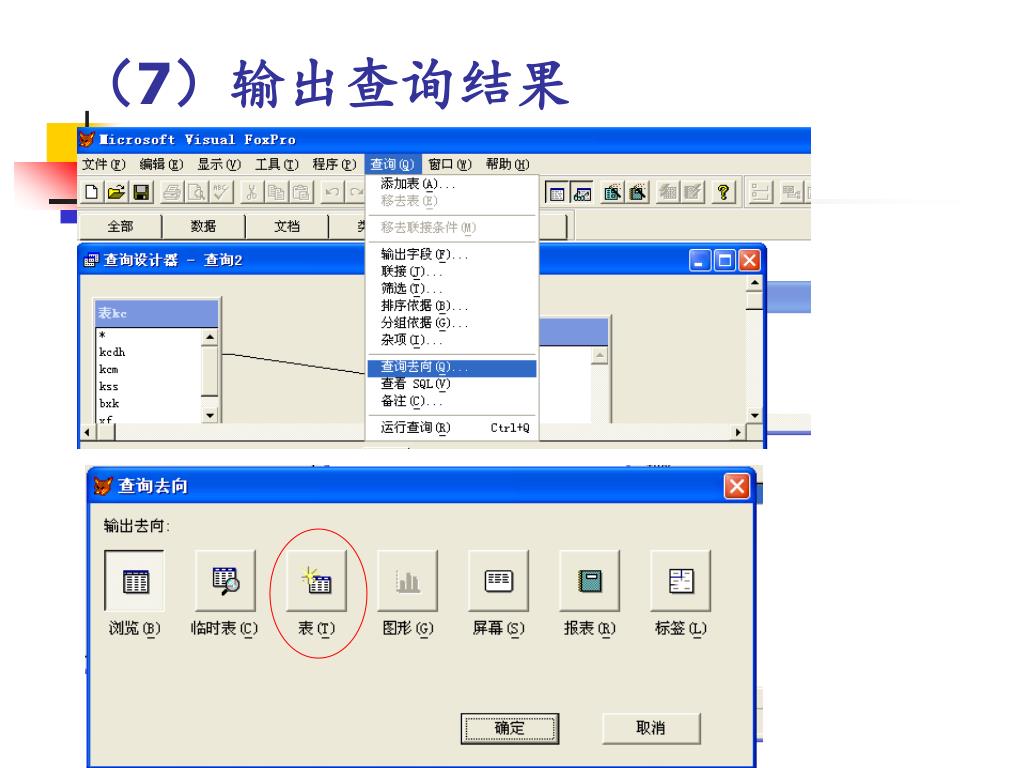Open the 文件(F) menu
Screen dimensions: 1024x768
point(104,165)
